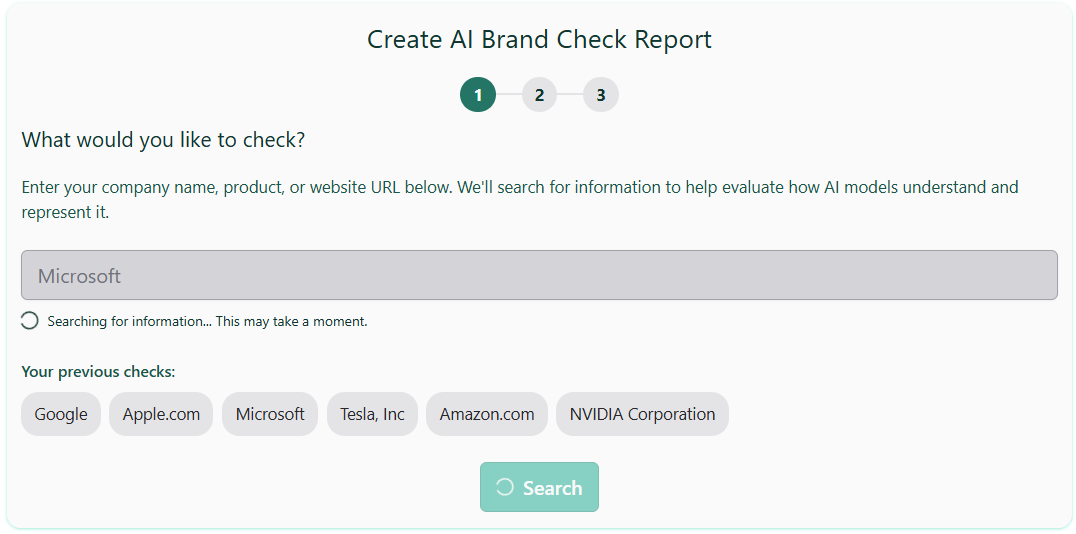Image resolution: width=1076 pixels, height=534 pixels.
Task: Go to step 2 in the wizard
Action: tap(539, 95)
